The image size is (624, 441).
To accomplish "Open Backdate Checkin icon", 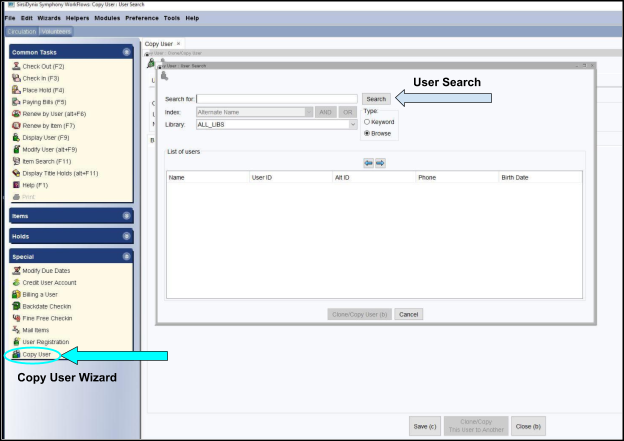I will pyautogui.click(x=16, y=306).
